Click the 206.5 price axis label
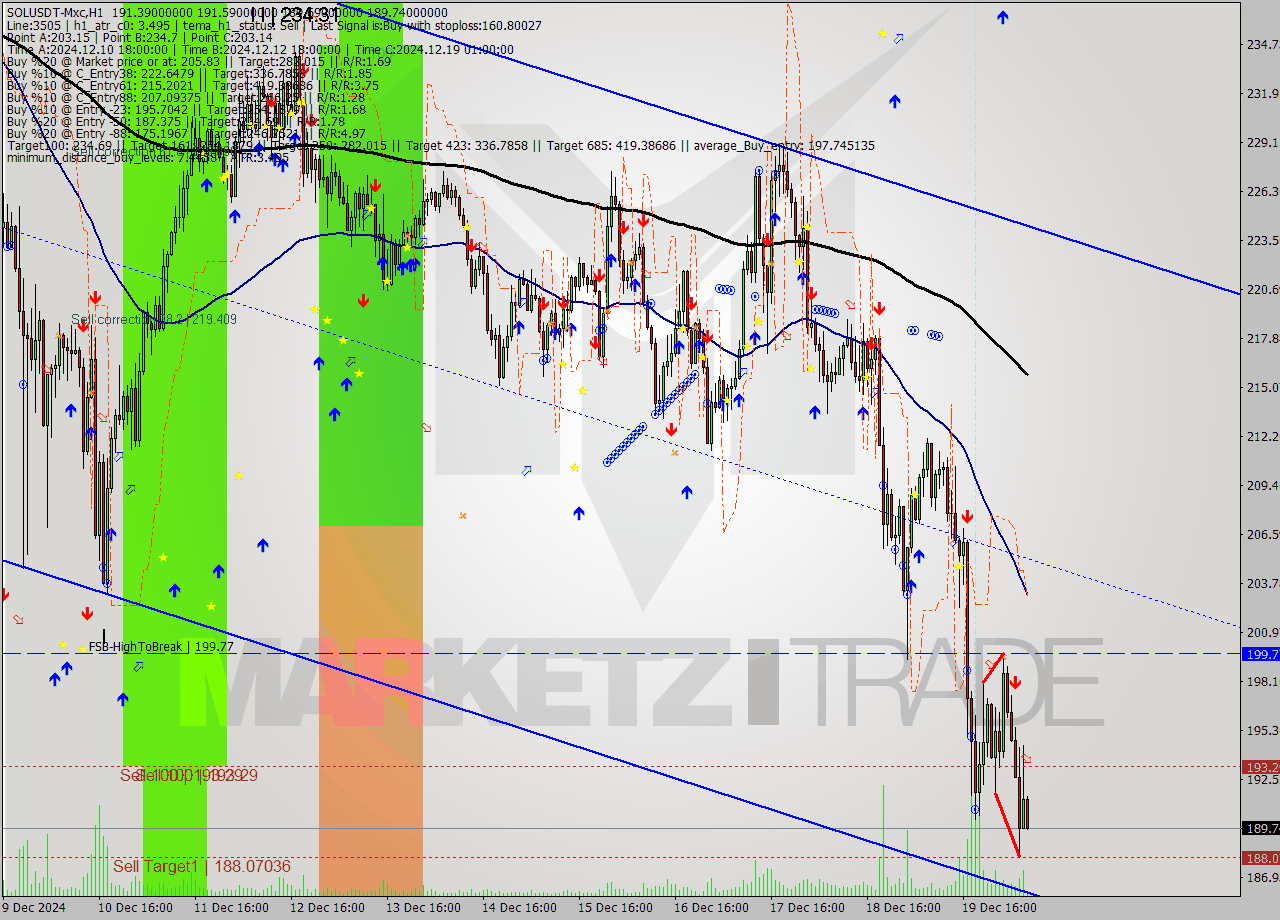The width and height of the screenshot is (1280, 920). click(1262, 535)
